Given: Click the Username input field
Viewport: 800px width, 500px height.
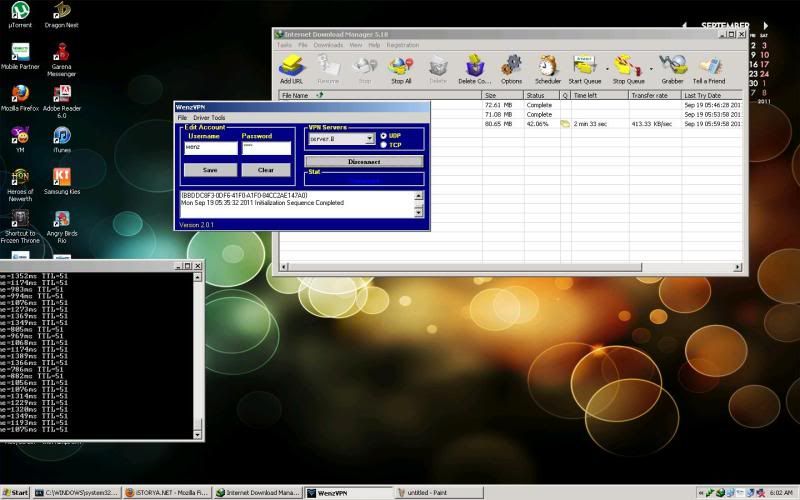Looking at the screenshot, I should point(211,148).
